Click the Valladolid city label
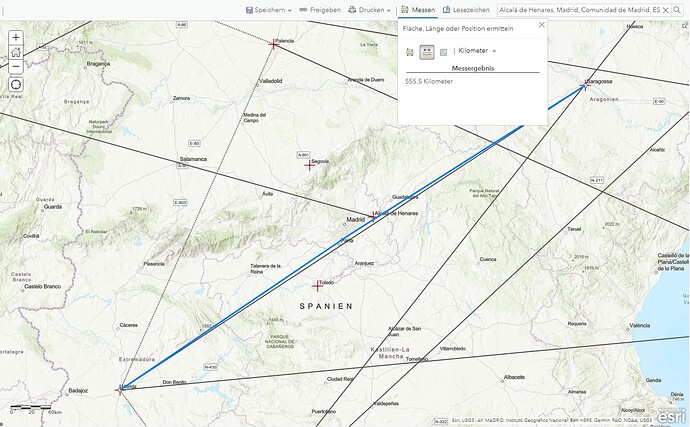The image size is (690, 427). pyautogui.click(x=271, y=81)
